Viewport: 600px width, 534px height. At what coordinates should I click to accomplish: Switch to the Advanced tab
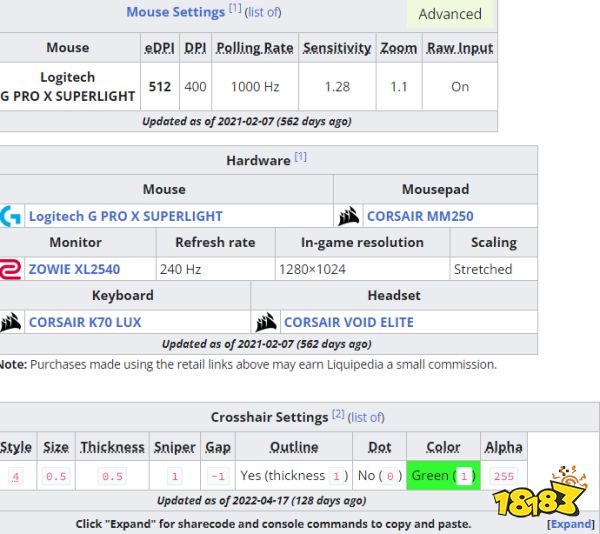(x=449, y=14)
